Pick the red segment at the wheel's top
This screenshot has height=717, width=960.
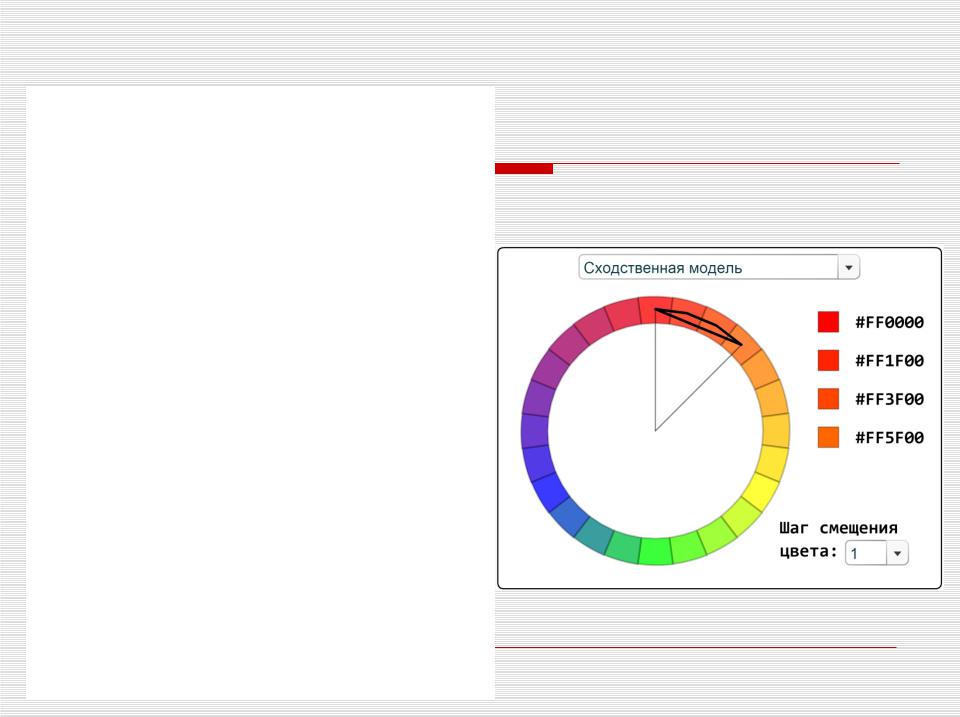pos(655,310)
